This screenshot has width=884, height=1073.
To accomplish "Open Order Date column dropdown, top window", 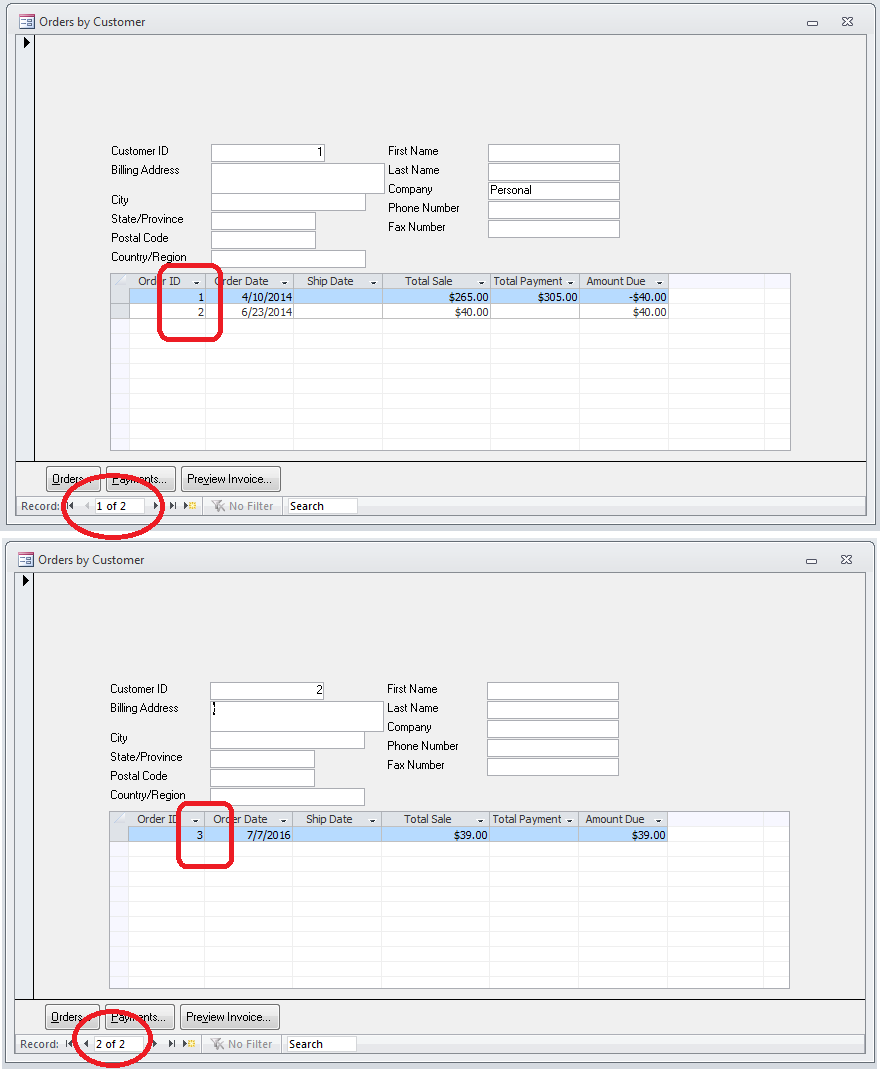I will point(285,282).
